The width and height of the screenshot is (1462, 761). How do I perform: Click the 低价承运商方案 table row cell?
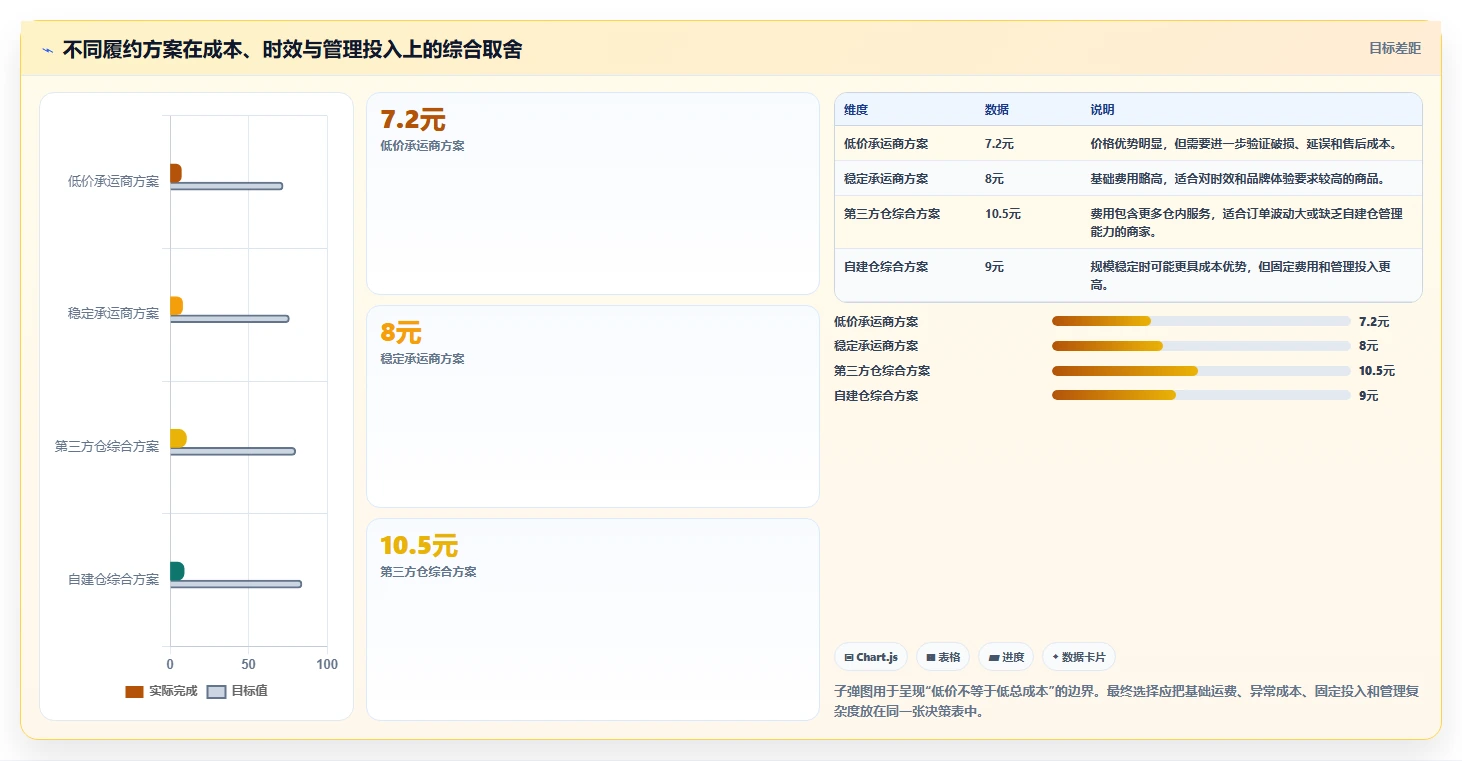[886, 144]
